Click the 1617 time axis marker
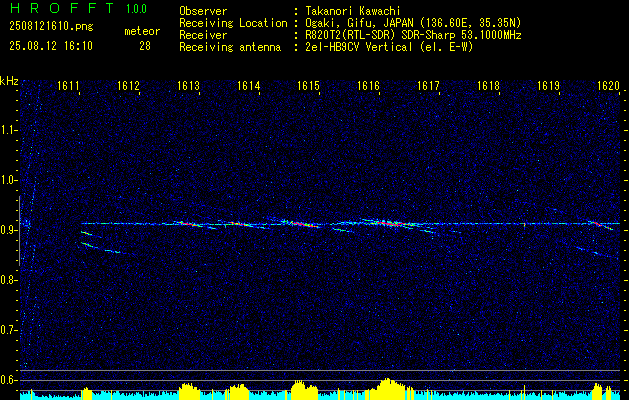 (x=428, y=85)
